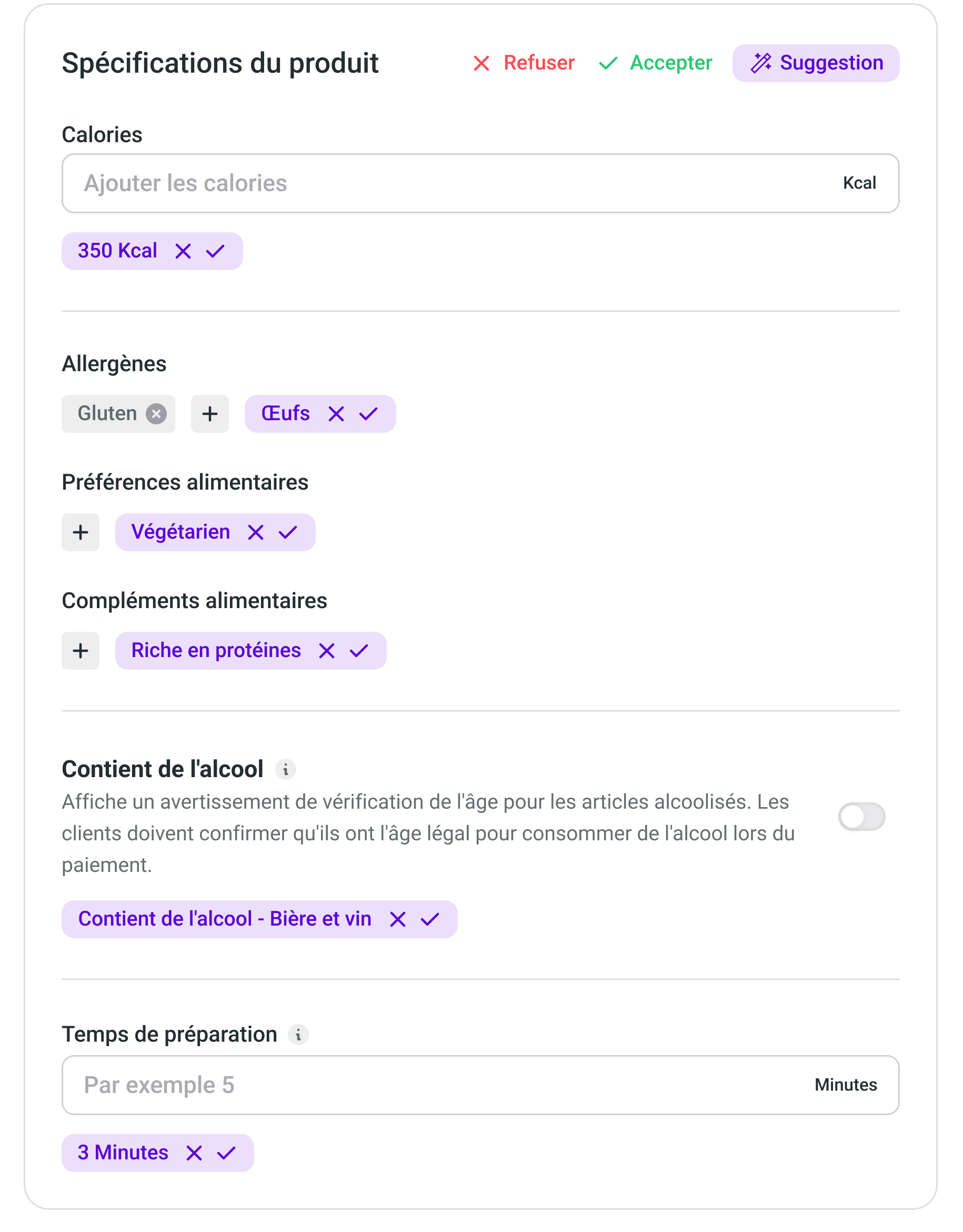Reject the 350 Kcal suggestion
This screenshot has height=1232, width=963.
coord(183,251)
